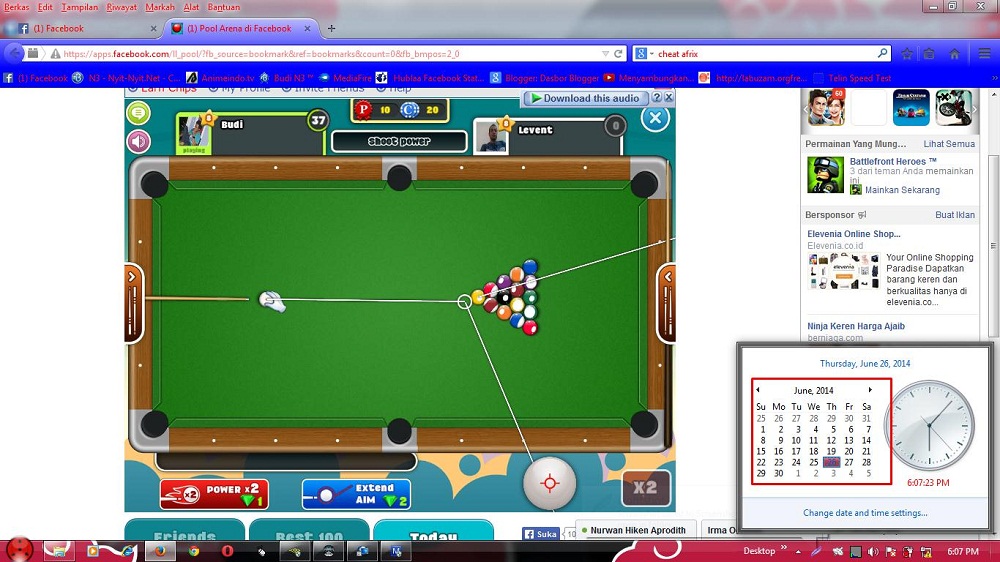Screen dimensions: 1000x562
Task: Click the Facebook Suka like button
Action: point(541,534)
